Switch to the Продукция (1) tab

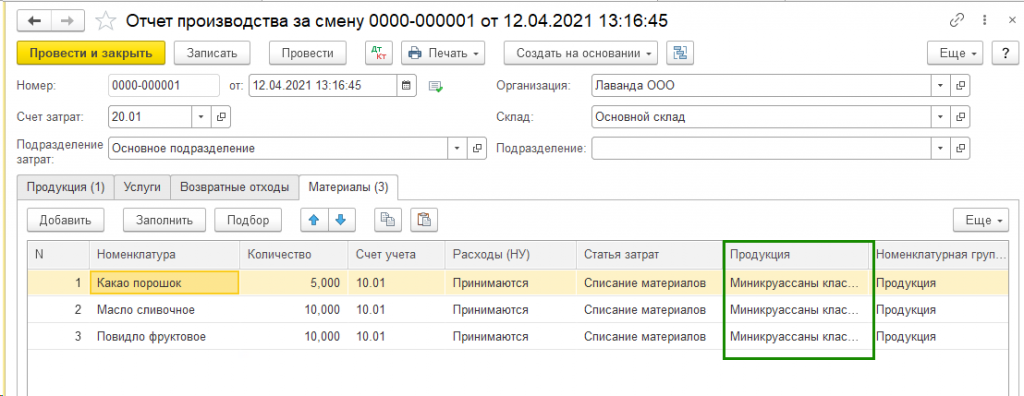[x=65, y=187]
